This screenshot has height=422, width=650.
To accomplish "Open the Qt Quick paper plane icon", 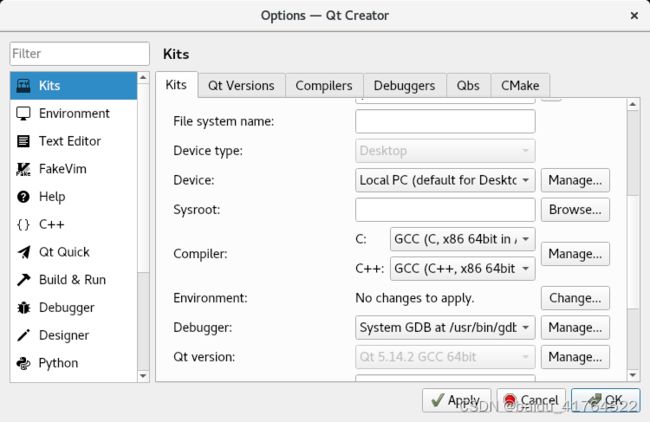I will (23, 252).
